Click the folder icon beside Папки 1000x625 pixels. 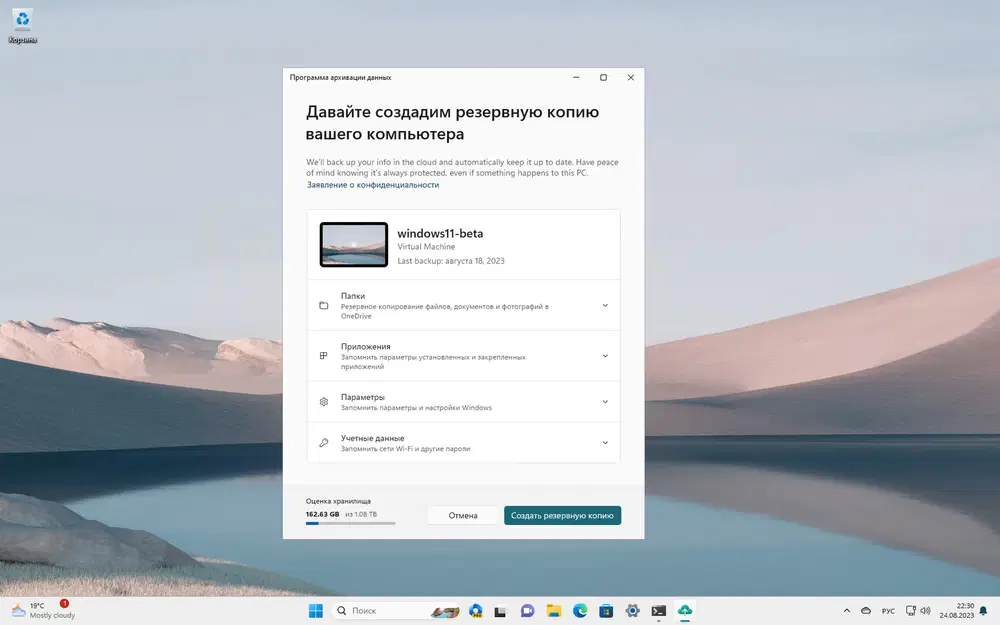(324, 305)
